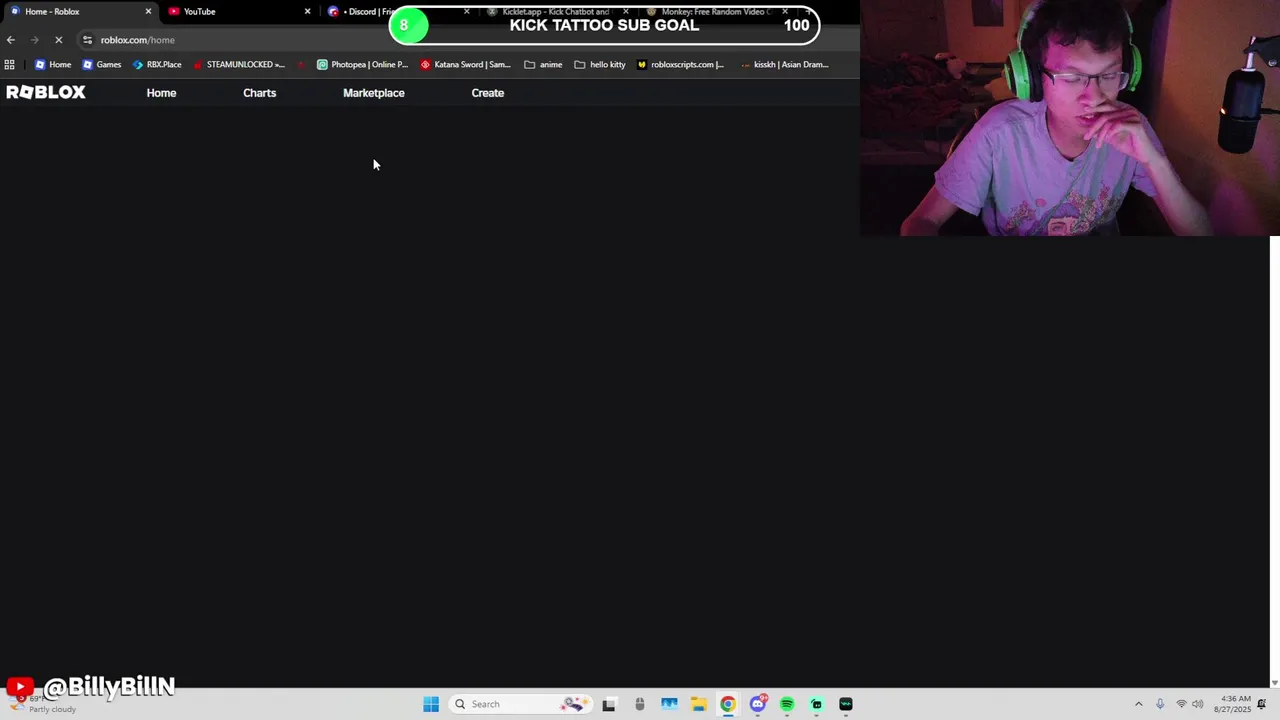Open the RBX.Place bookmark
The width and height of the screenshot is (1280, 720).
click(x=157, y=64)
